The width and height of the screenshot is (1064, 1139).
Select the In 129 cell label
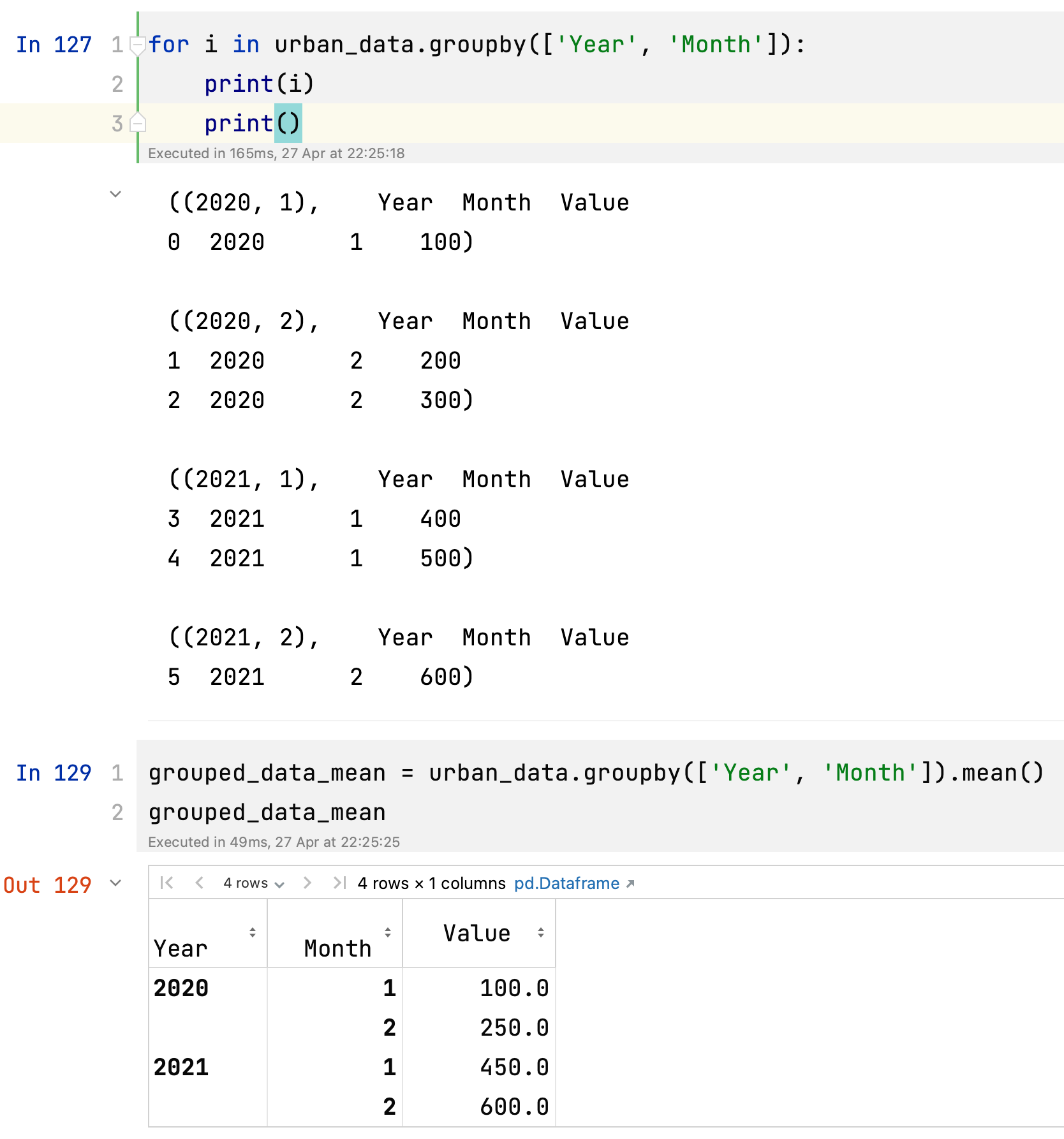[x=54, y=773]
